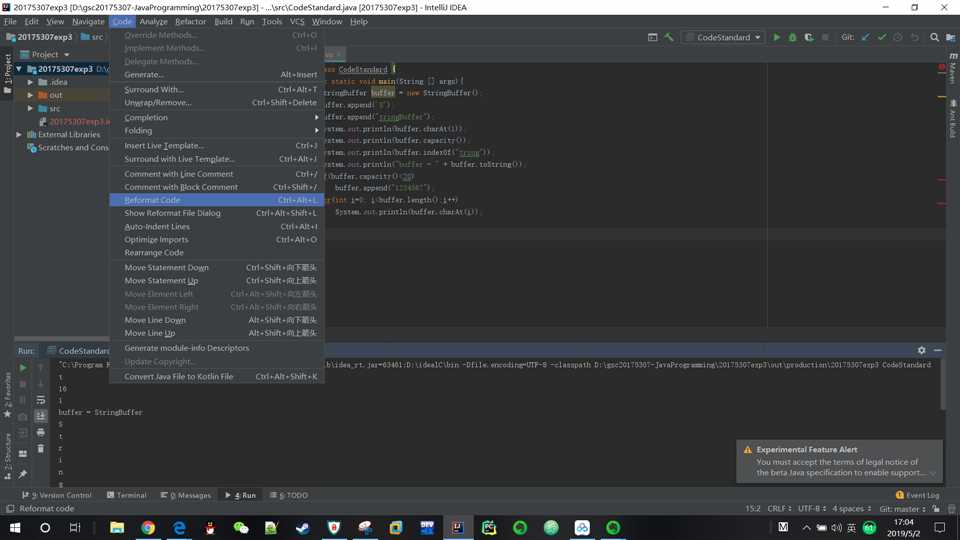Open the Git: master branch popup
The image size is (960, 540).
[902, 509]
